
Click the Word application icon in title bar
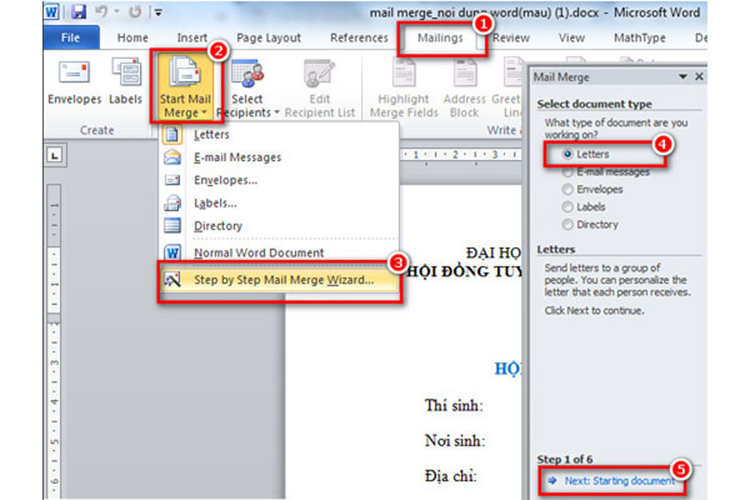[x=51, y=11]
